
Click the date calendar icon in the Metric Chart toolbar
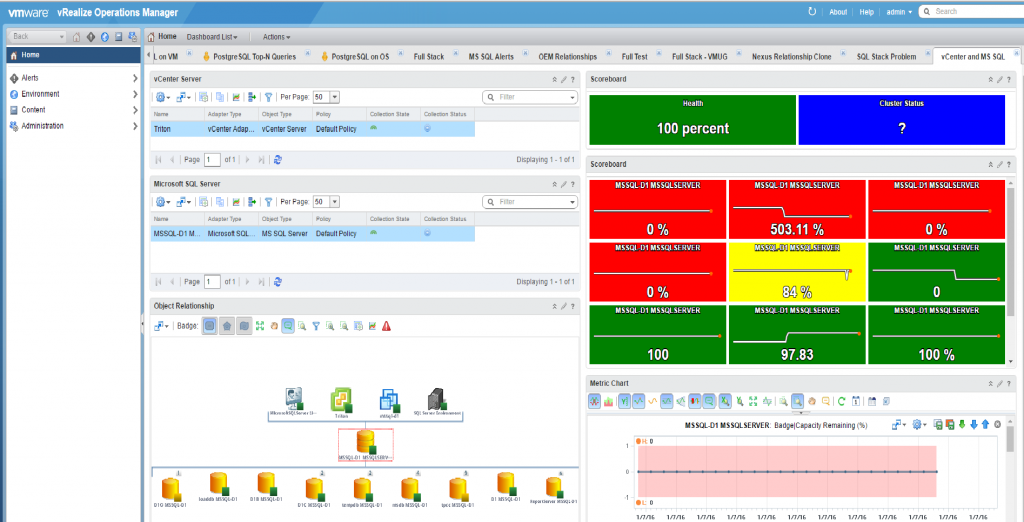[x=856, y=401]
